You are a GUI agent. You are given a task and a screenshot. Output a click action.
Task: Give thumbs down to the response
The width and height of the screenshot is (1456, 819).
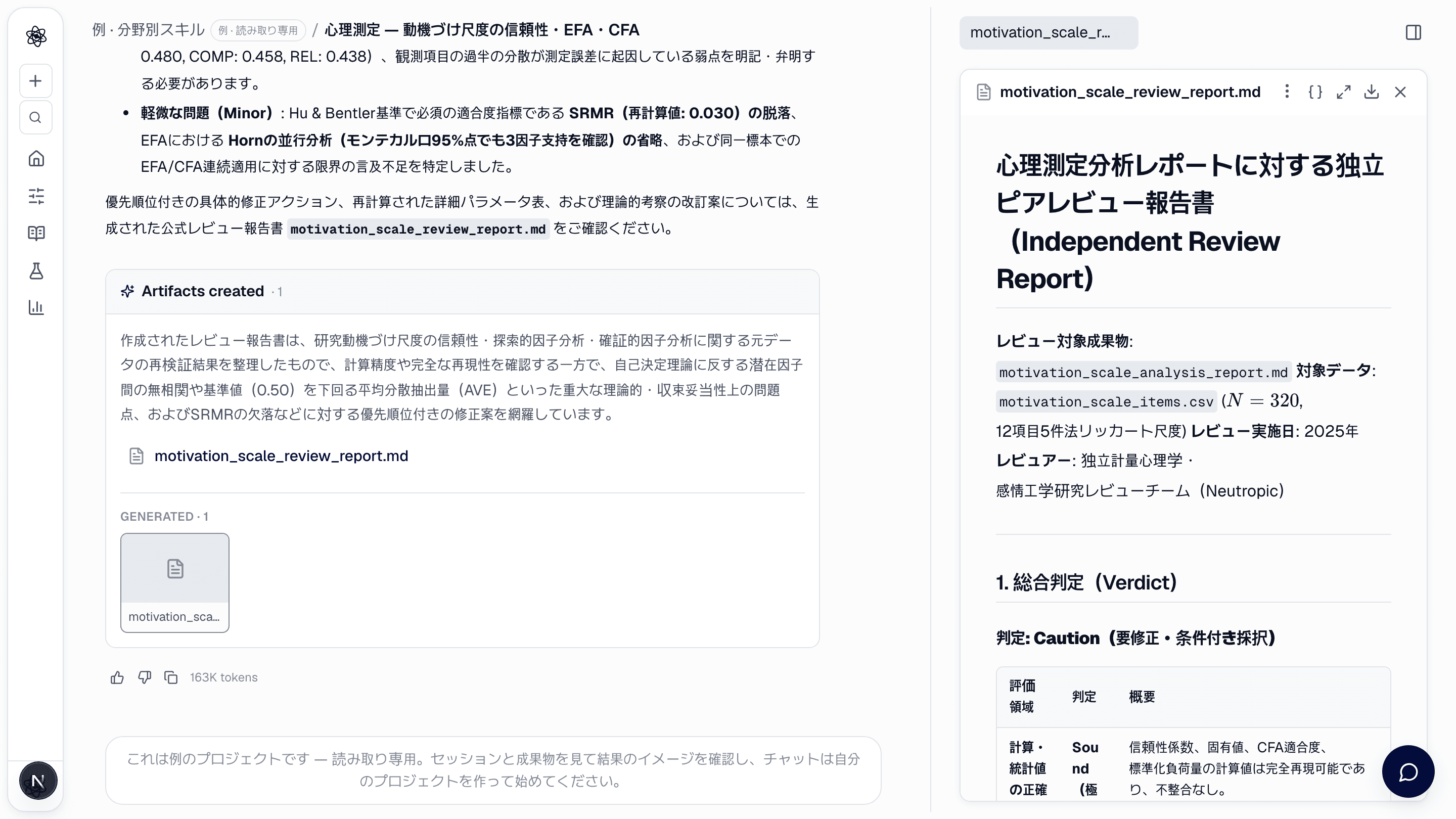pos(145,677)
